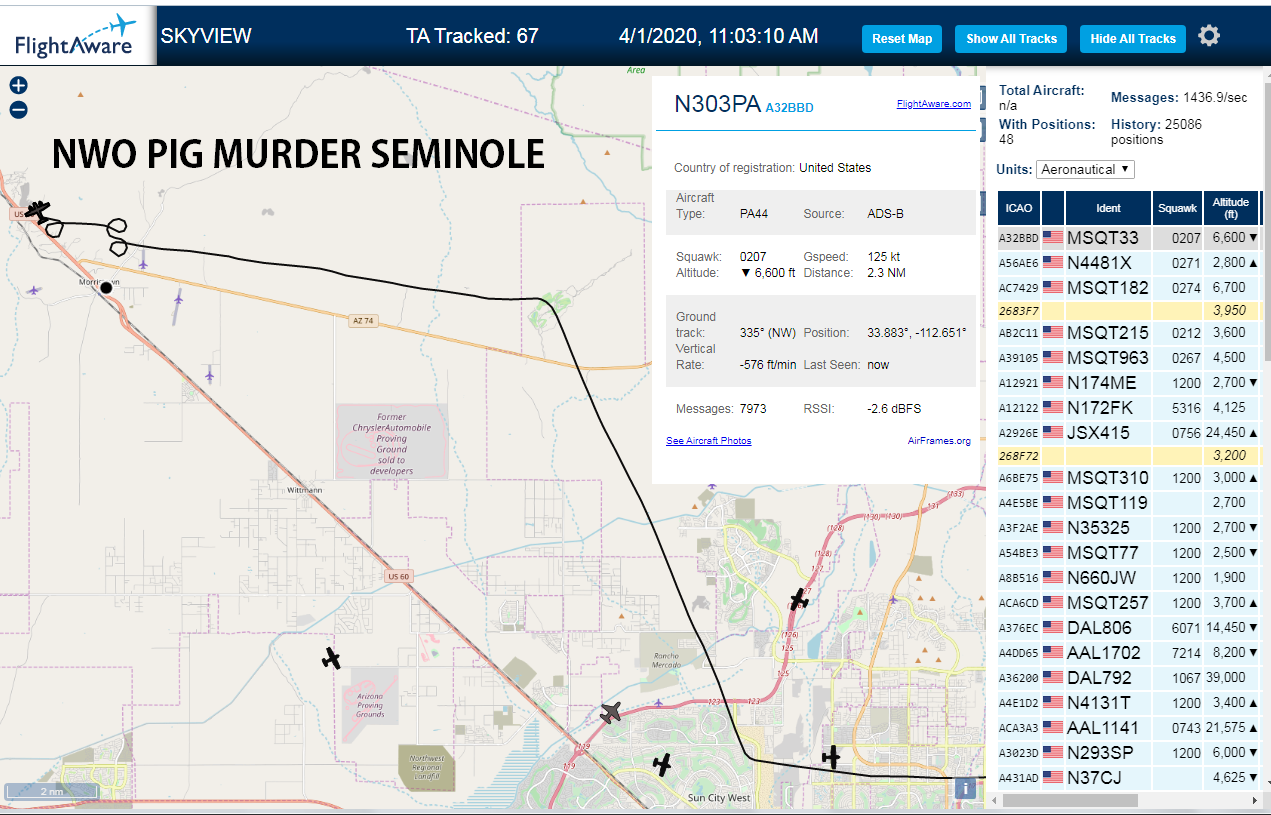Viewport: 1271px width, 815px height.
Task: Select the AAL1141 row
Action: 1129,728
